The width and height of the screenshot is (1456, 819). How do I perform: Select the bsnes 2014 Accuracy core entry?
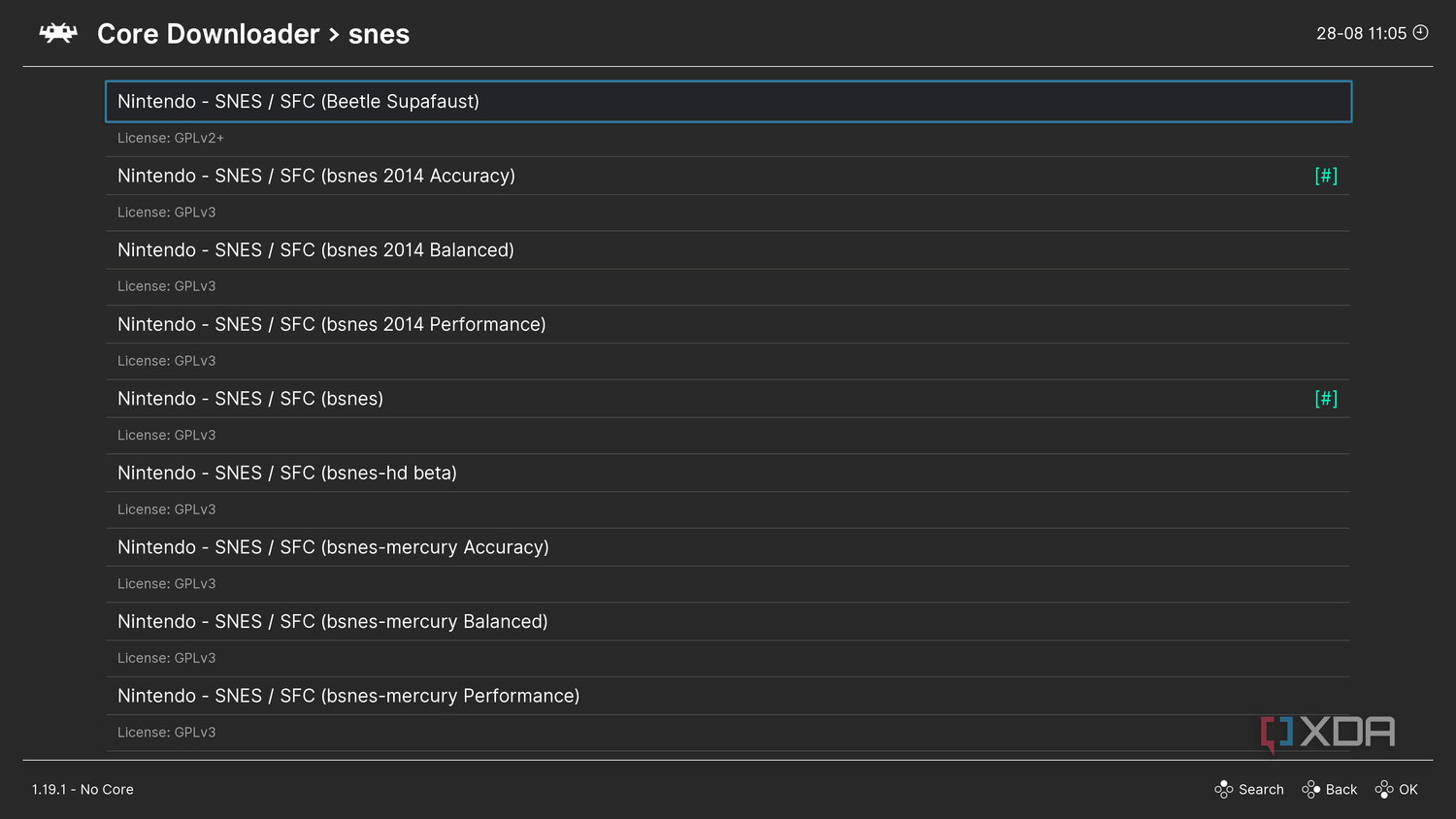[728, 176]
